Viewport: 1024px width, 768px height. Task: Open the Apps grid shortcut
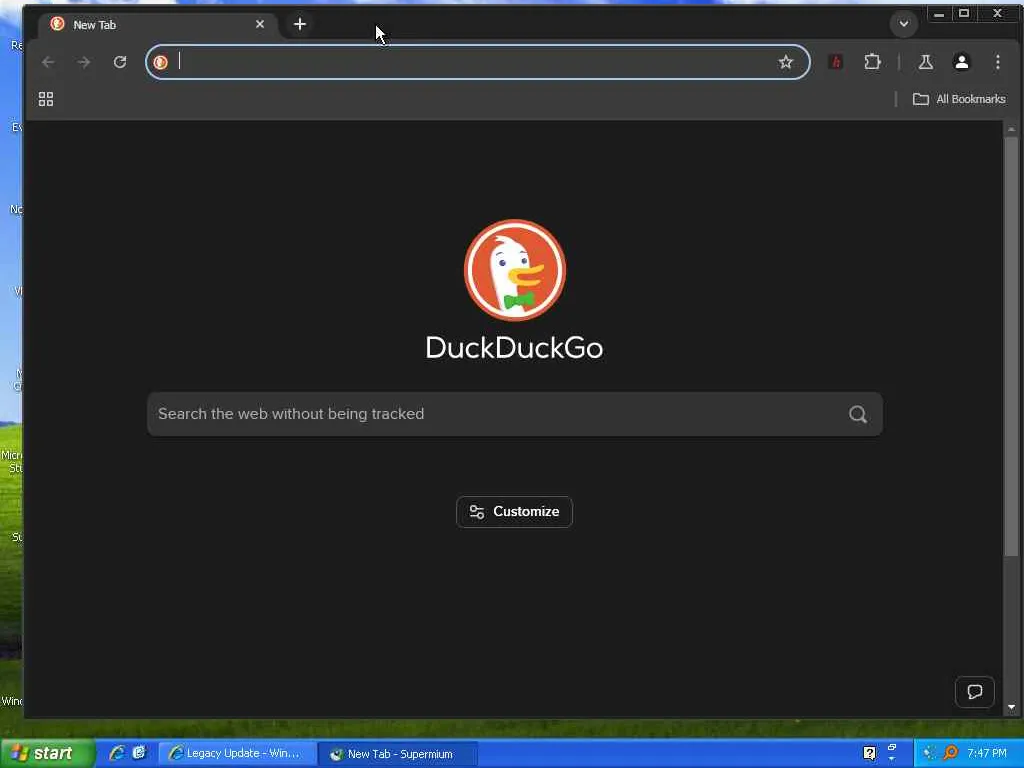coord(46,99)
